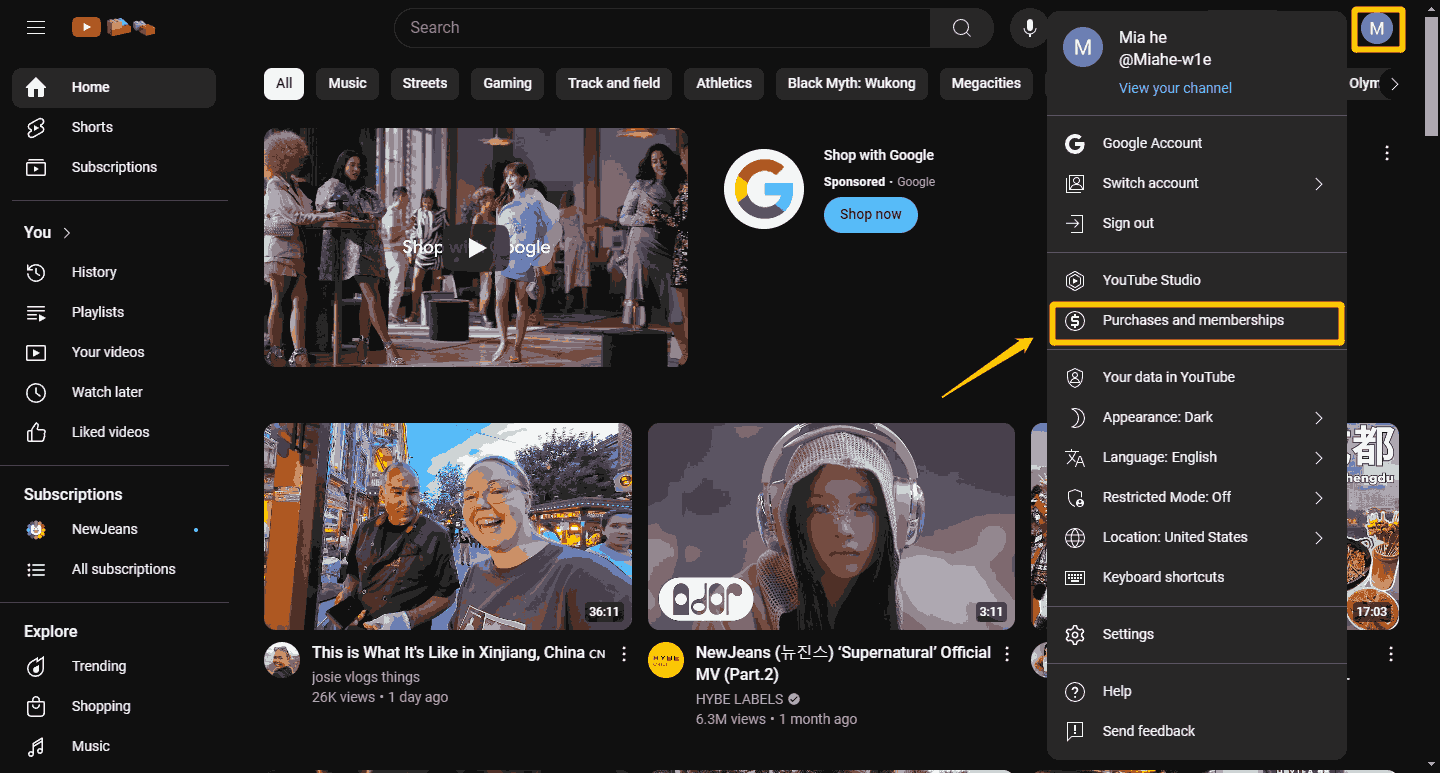Click Send feedback in account menu
The height and width of the screenshot is (773, 1440).
[1197, 731]
